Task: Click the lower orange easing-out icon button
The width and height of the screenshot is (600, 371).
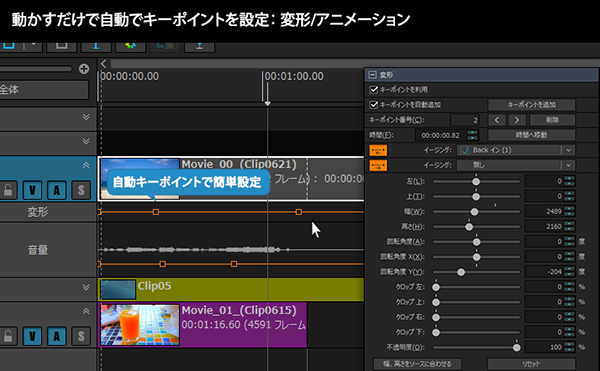Action: point(378,166)
